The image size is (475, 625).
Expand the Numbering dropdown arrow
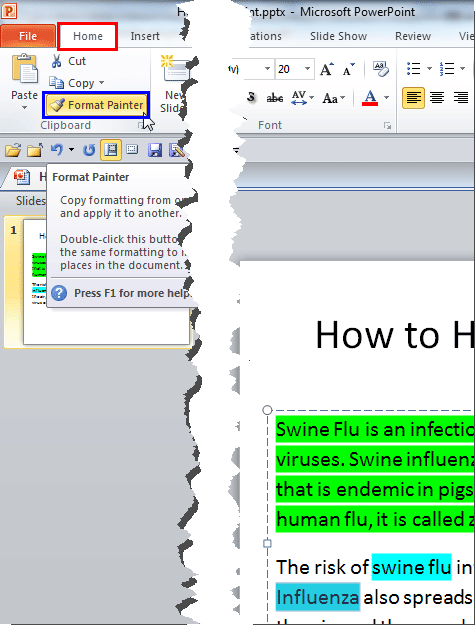[462, 69]
